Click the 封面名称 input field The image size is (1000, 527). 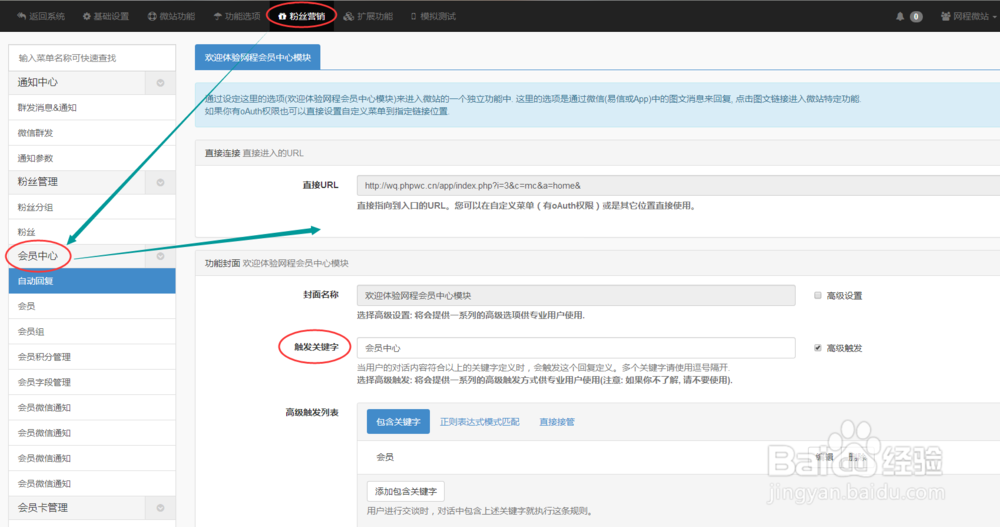pyautogui.click(x=576, y=295)
